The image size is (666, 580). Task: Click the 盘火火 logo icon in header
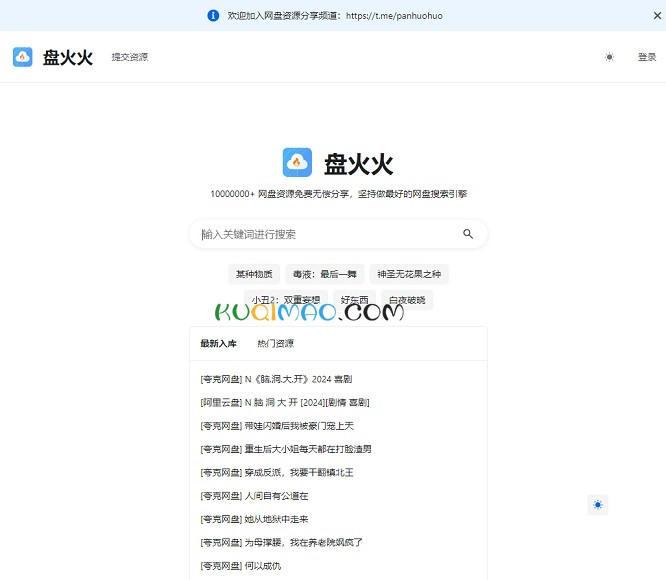tap(23, 57)
